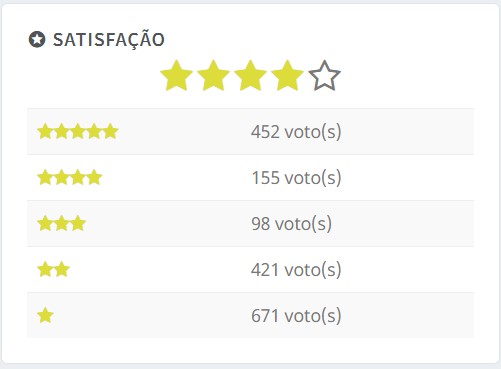
Task: Click the circled star icon beside SATISFAÇÃO
Action: (x=37, y=39)
